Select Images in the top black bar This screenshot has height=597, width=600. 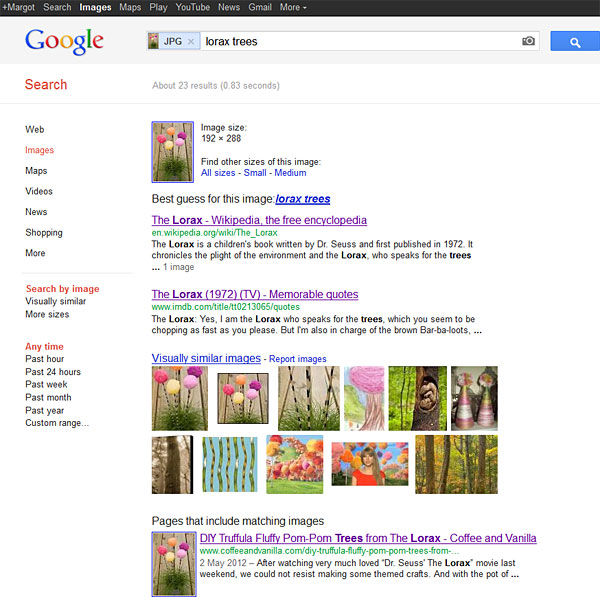[95, 7]
